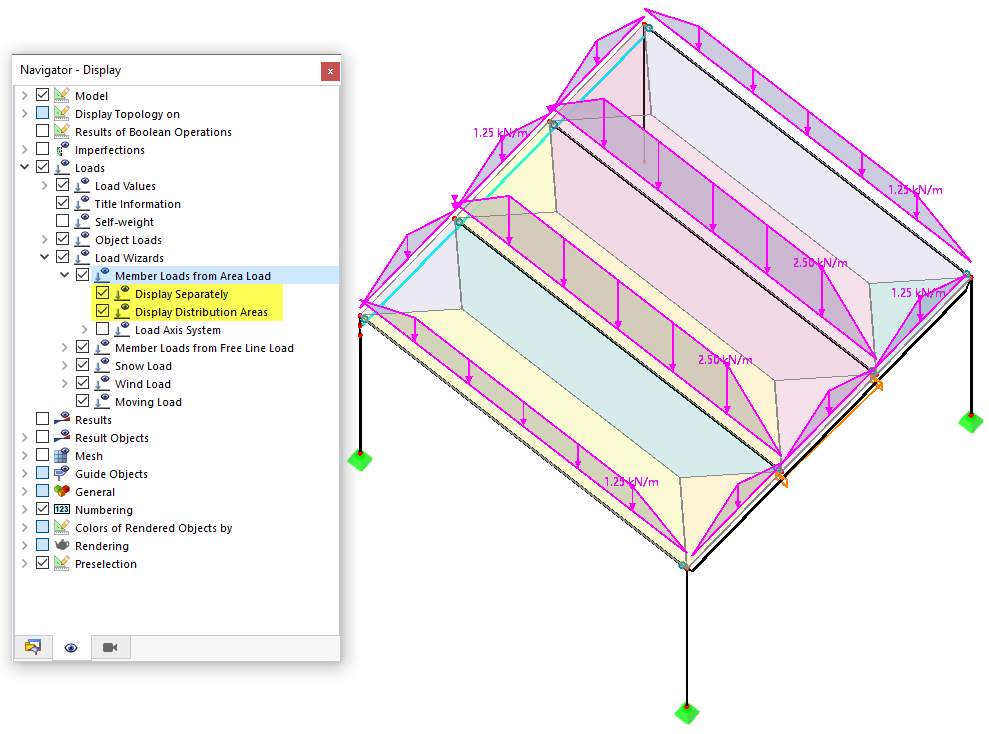Viewport: 989px width, 734px height.
Task: Click the camera icon at panel bottom
Action: pos(110,647)
